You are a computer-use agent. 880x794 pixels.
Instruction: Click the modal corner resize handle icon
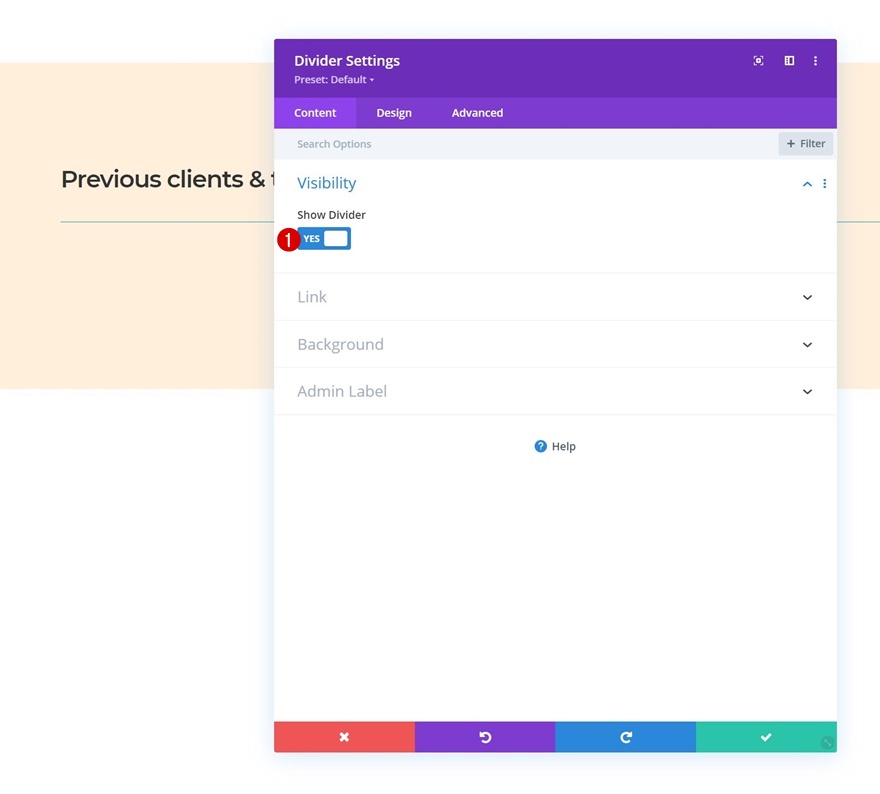coord(827,742)
